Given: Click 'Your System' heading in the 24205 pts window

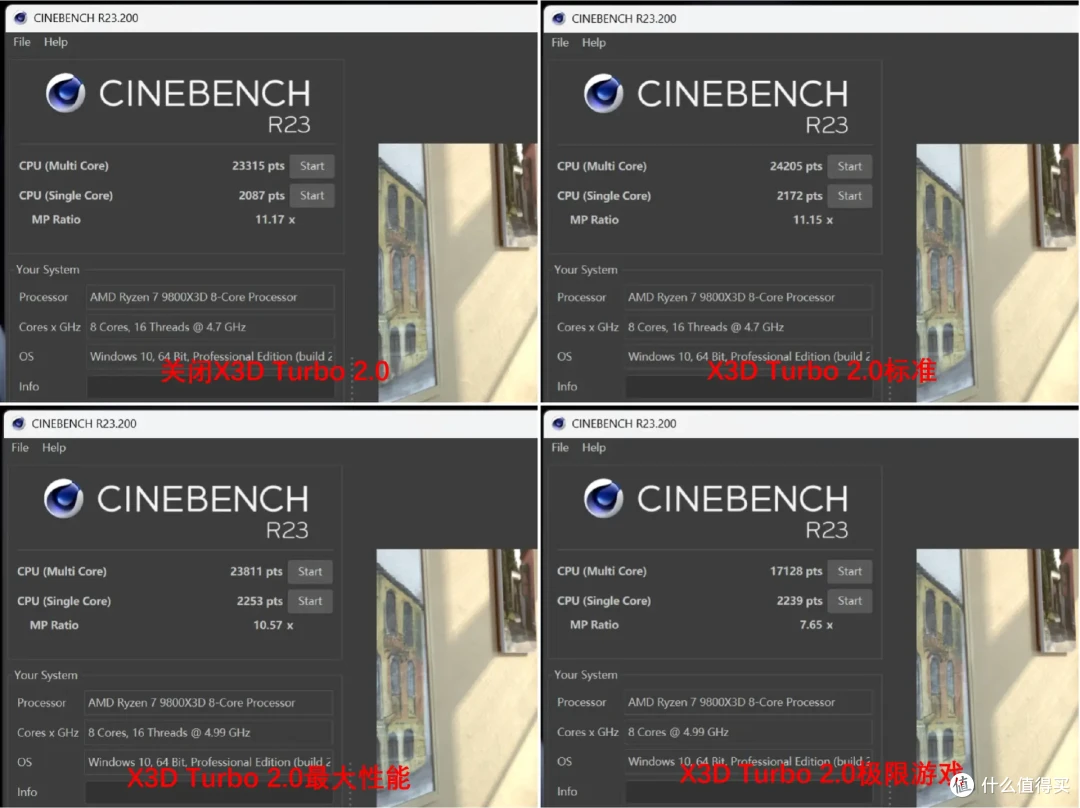Looking at the screenshot, I should (x=585, y=270).
